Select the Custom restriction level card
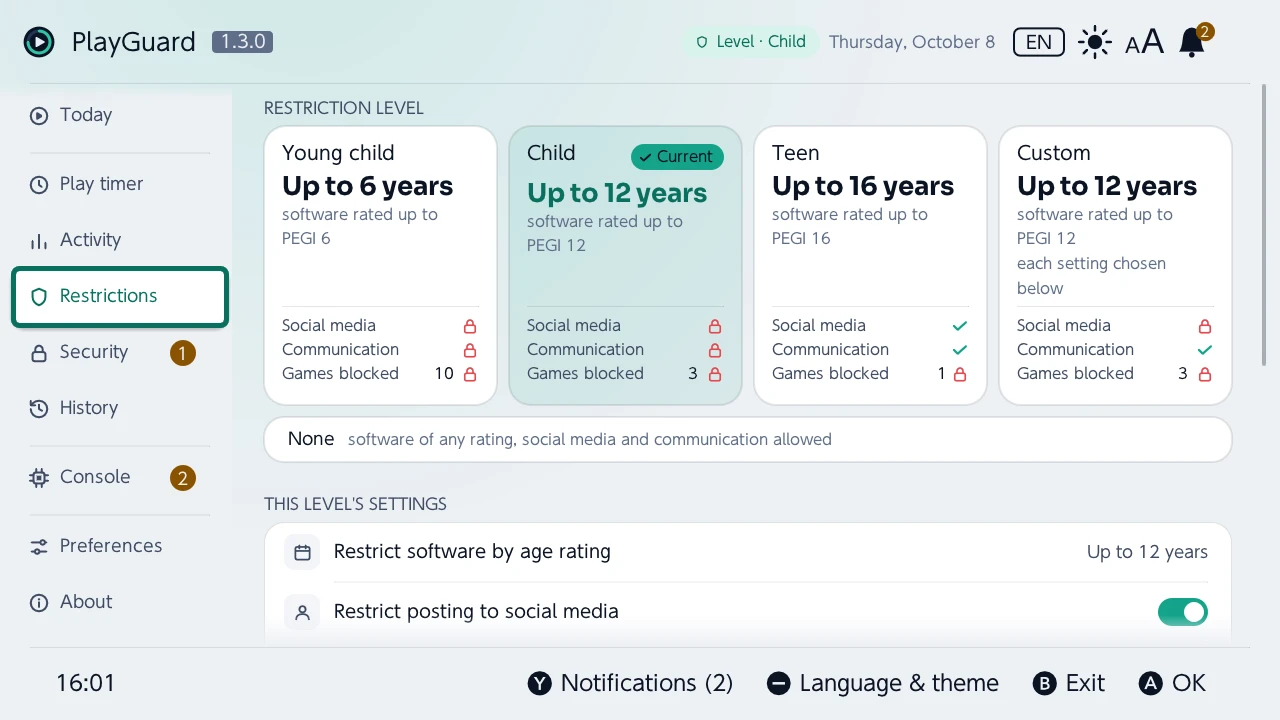 pos(1115,265)
